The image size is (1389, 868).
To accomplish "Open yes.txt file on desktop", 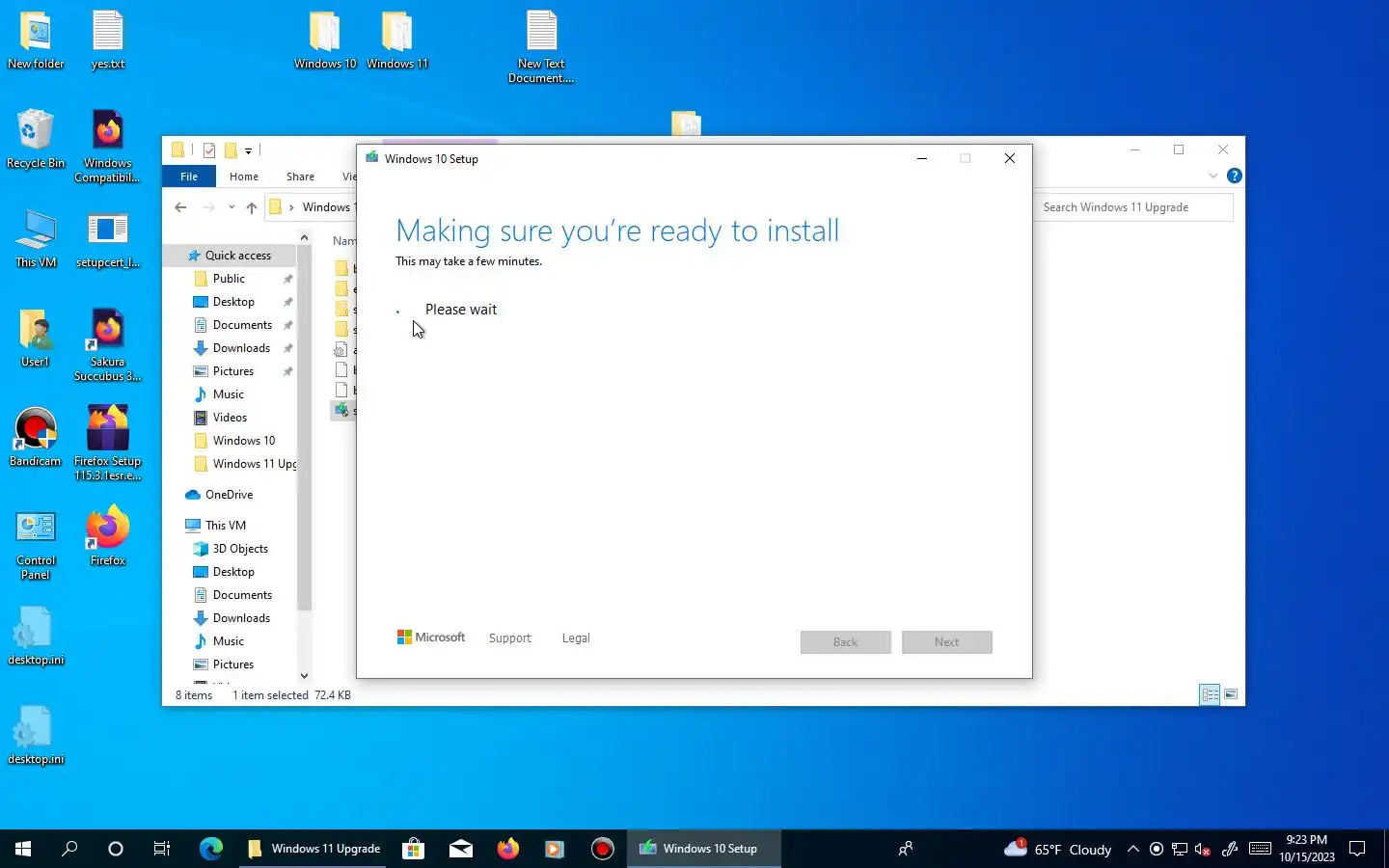I will pyautogui.click(x=108, y=41).
